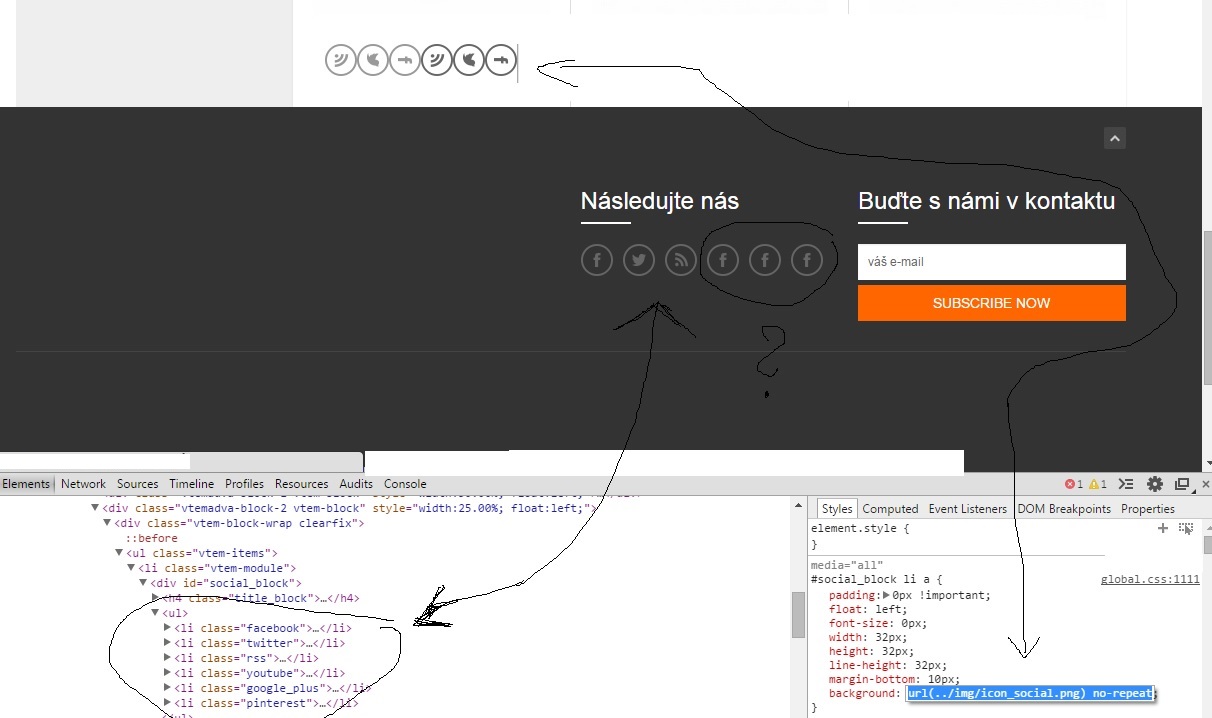Click the highlighted background url value field

1031,693
